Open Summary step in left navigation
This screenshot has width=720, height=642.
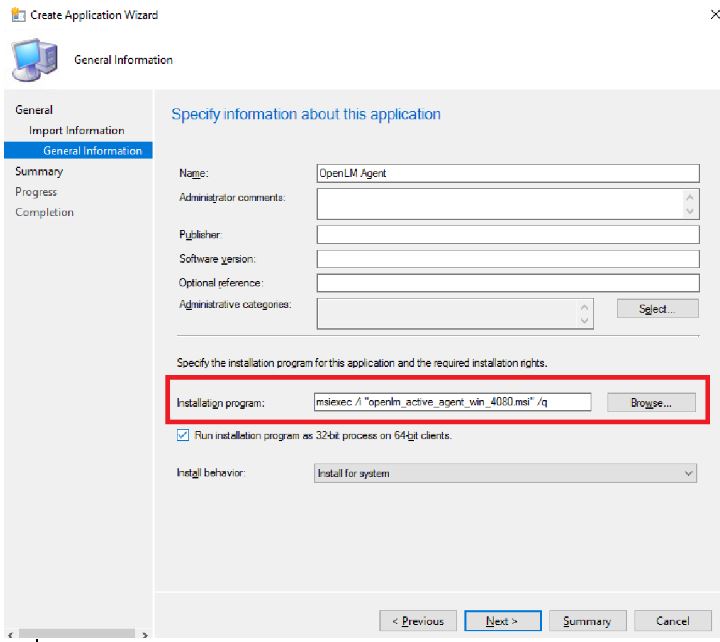pos(39,171)
